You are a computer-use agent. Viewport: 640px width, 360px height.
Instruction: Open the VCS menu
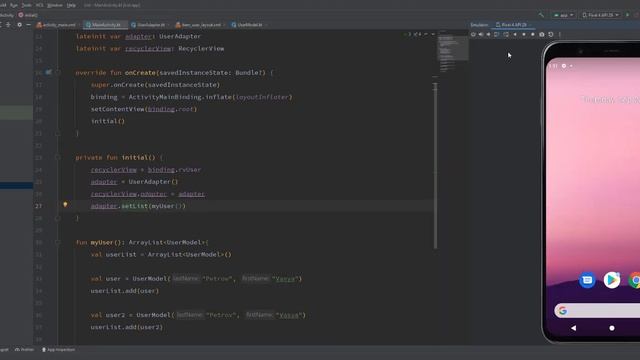(x=40, y=5)
